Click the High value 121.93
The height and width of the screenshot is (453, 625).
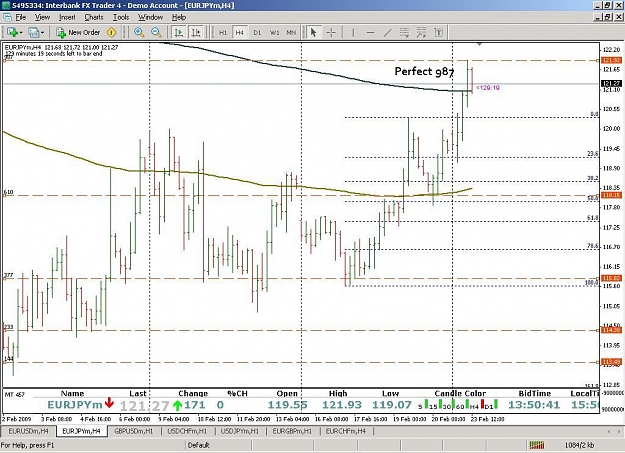coord(342,405)
